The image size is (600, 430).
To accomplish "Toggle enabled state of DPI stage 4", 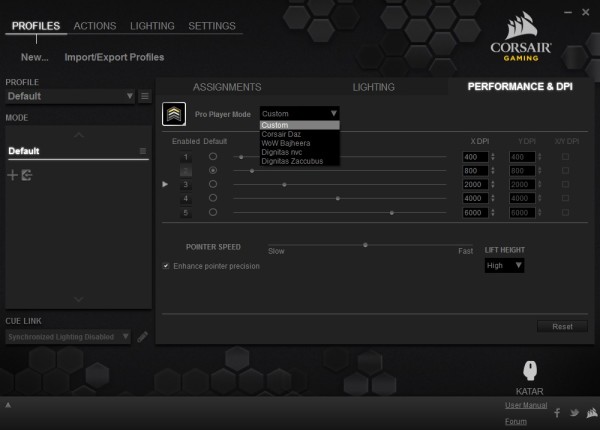I will point(186,199).
